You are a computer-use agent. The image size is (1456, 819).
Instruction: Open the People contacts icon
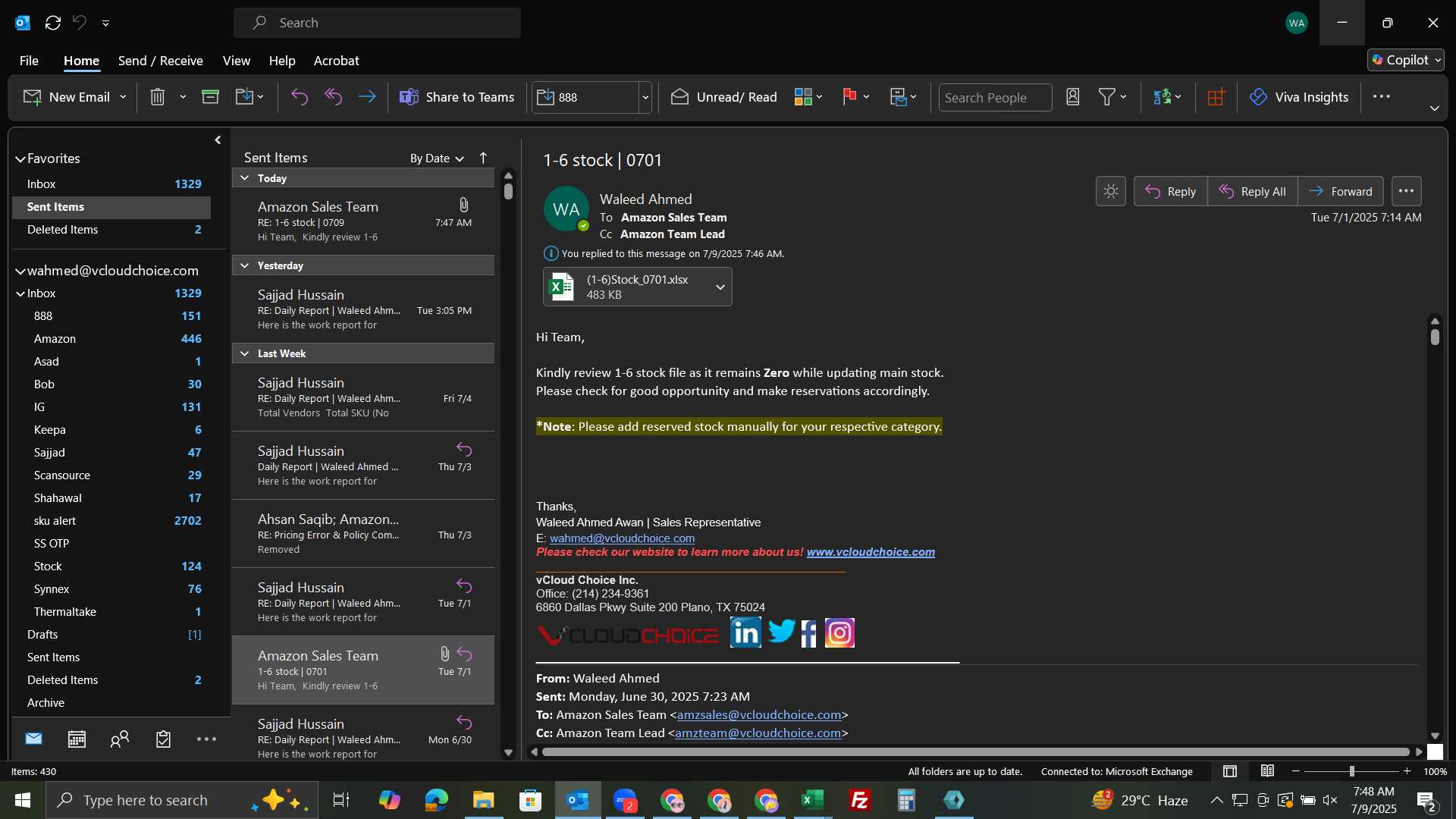click(x=120, y=739)
